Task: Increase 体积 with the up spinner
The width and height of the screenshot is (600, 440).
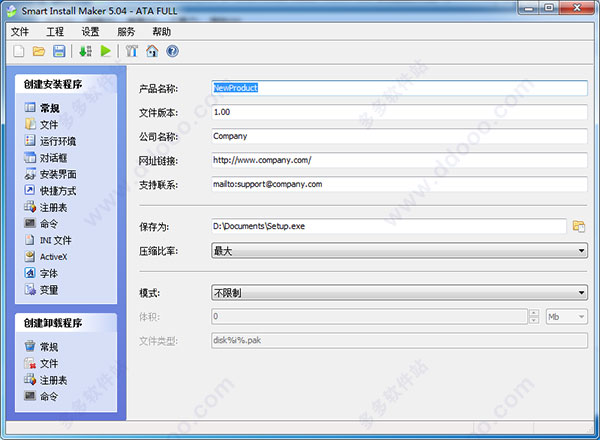Action: [x=534, y=313]
